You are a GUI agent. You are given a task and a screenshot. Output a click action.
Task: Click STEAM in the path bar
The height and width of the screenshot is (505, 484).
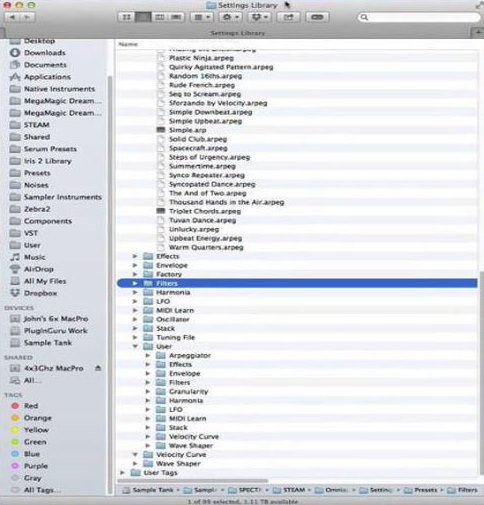(294, 490)
